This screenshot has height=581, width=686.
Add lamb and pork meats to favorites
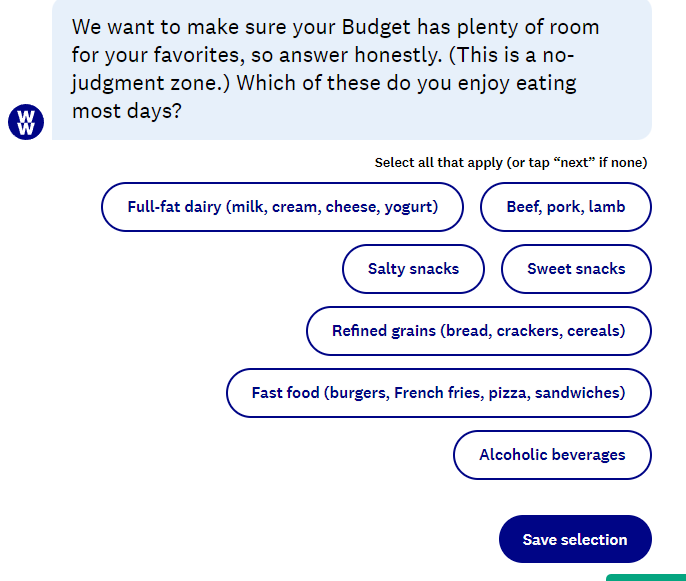(x=566, y=207)
